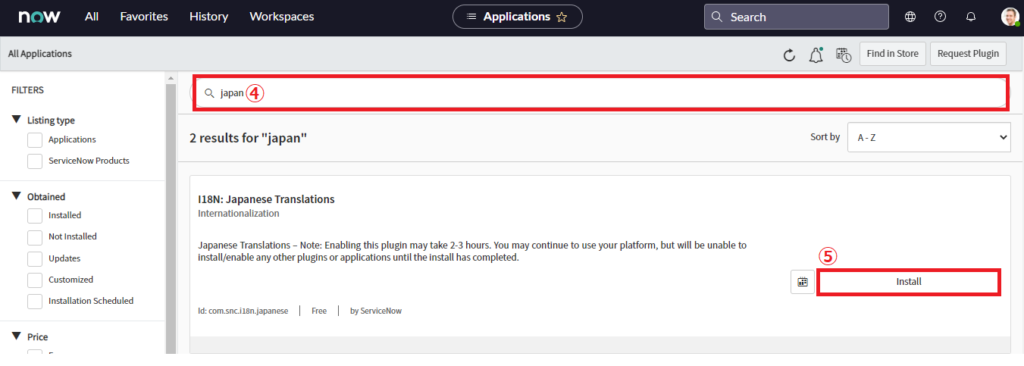Open the globe scope picker icon

coord(910,17)
